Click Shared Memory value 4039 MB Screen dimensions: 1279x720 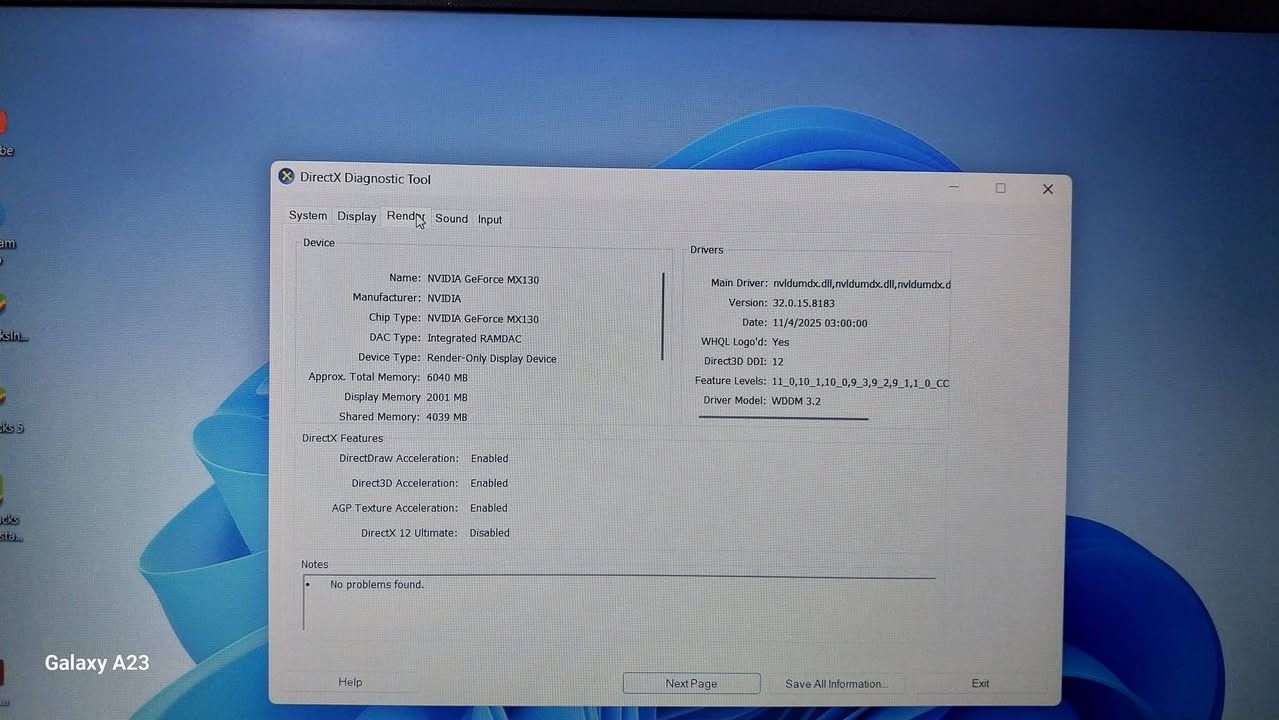click(x=447, y=417)
